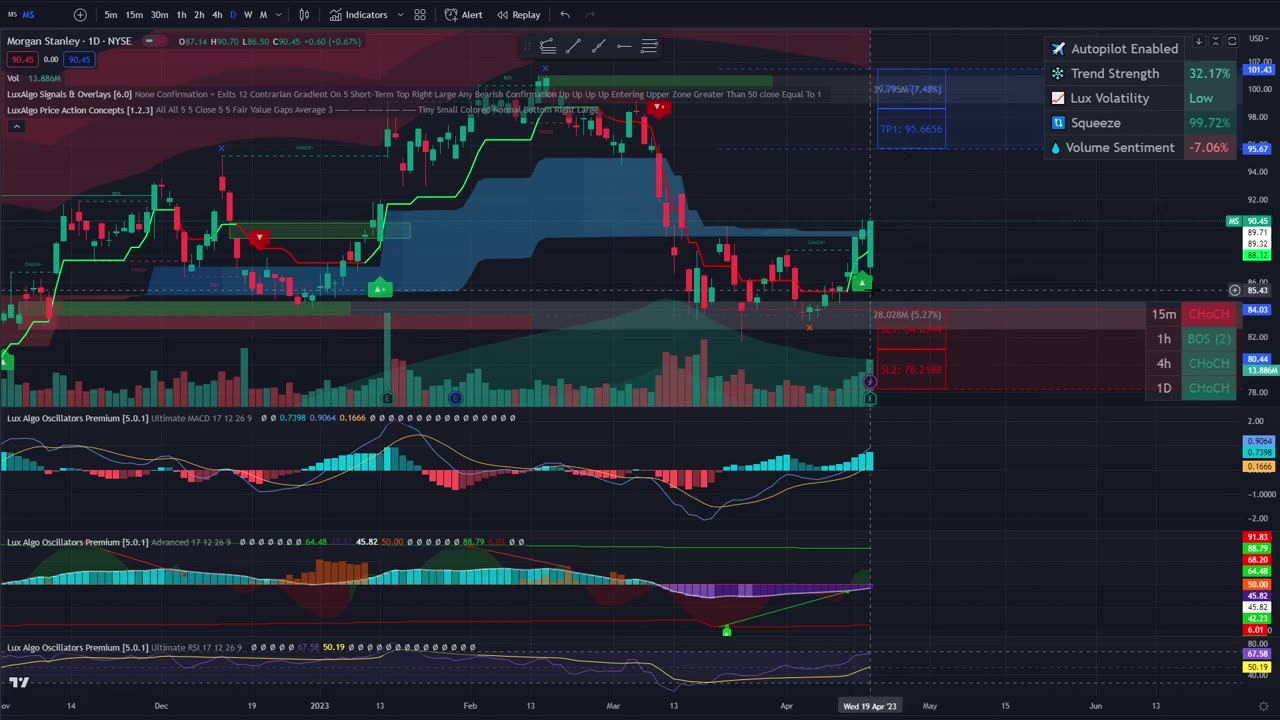Click the Squeeze 99.72% value

pos(1209,123)
